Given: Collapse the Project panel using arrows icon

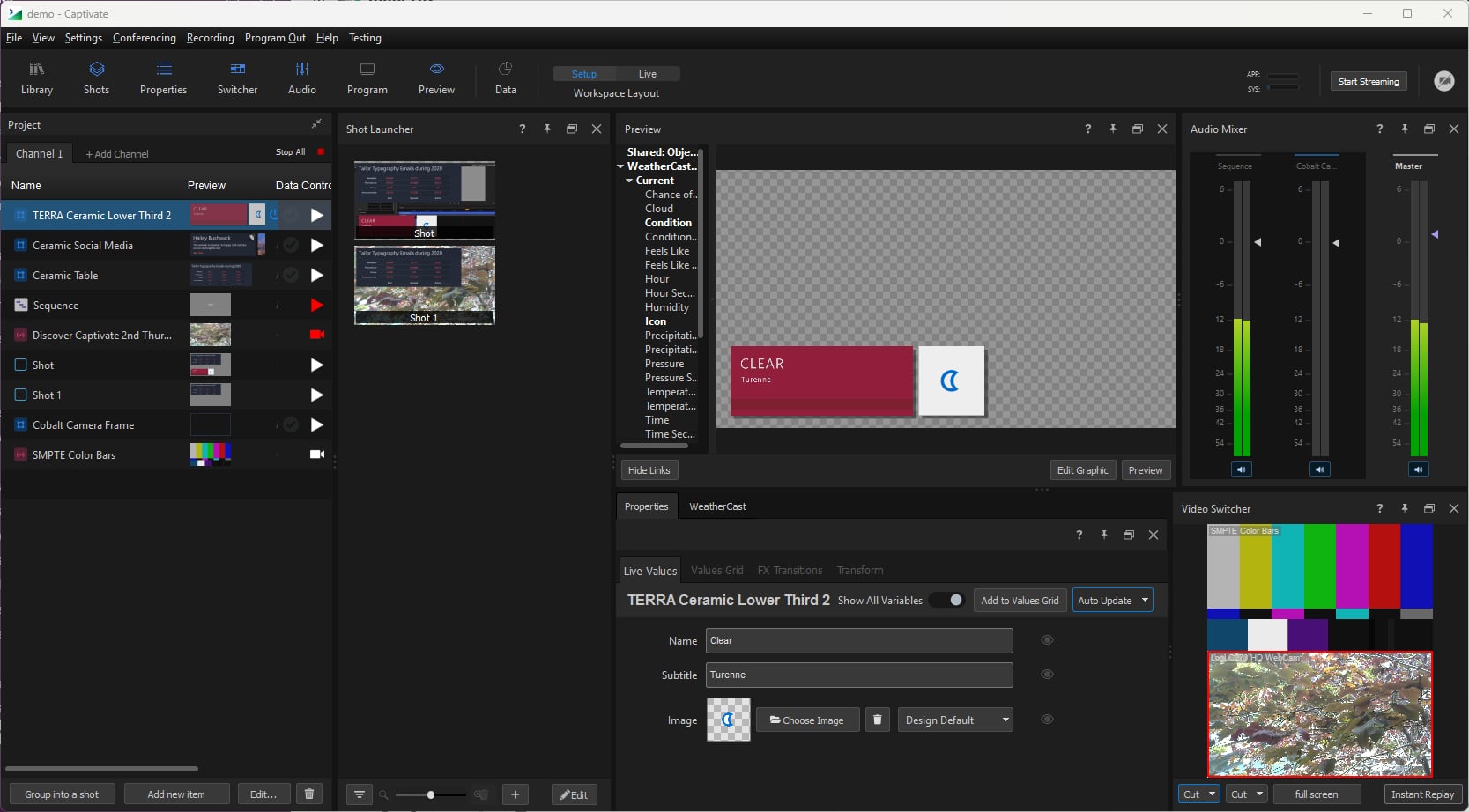Looking at the screenshot, I should pyautogui.click(x=316, y=124).
